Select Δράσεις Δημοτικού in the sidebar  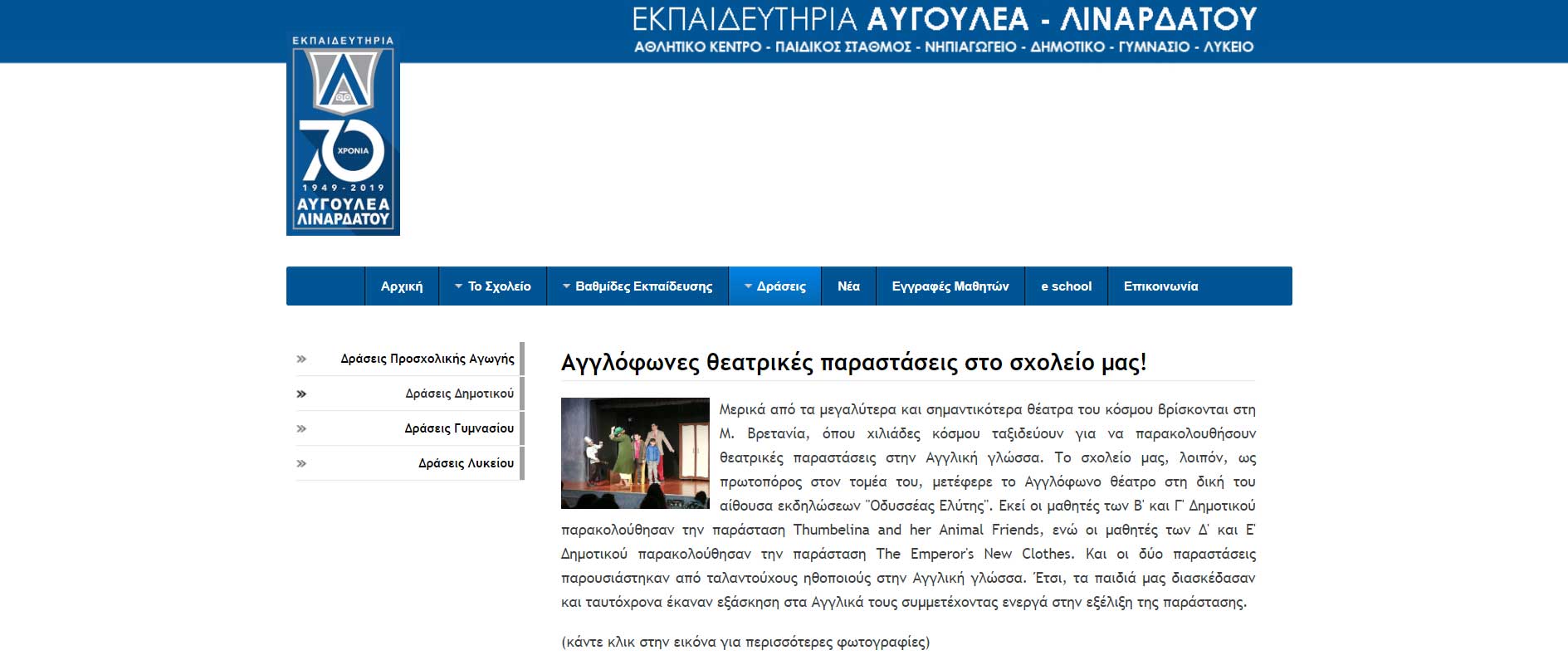click(x=459, y=394)
